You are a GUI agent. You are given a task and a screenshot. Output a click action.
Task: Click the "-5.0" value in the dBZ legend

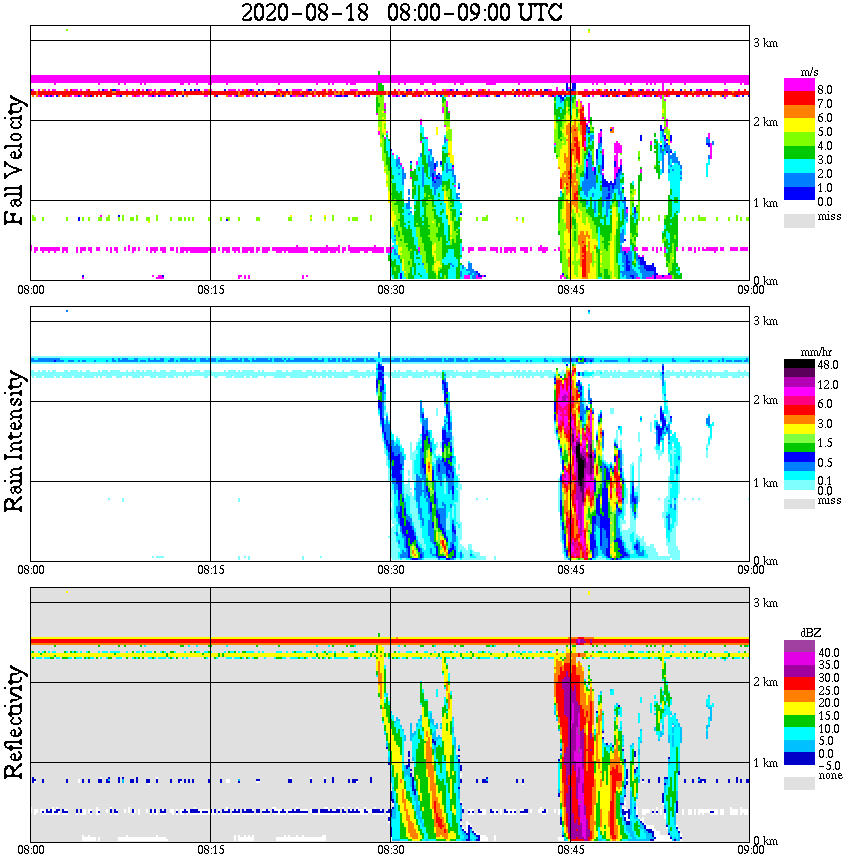click(829, 766)
